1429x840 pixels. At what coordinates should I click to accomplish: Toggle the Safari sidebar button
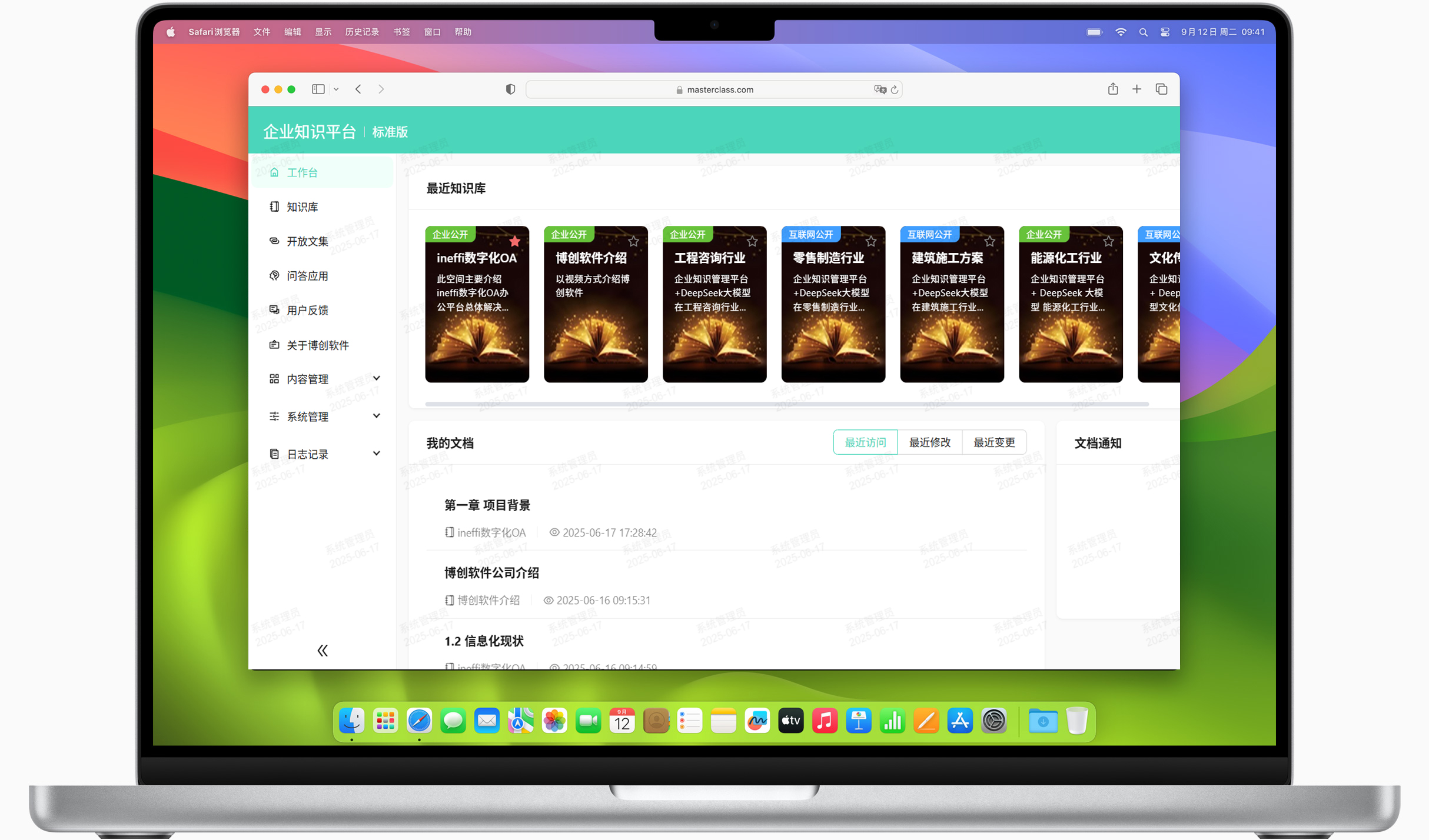pyautogui.click(x=318, y=89)
